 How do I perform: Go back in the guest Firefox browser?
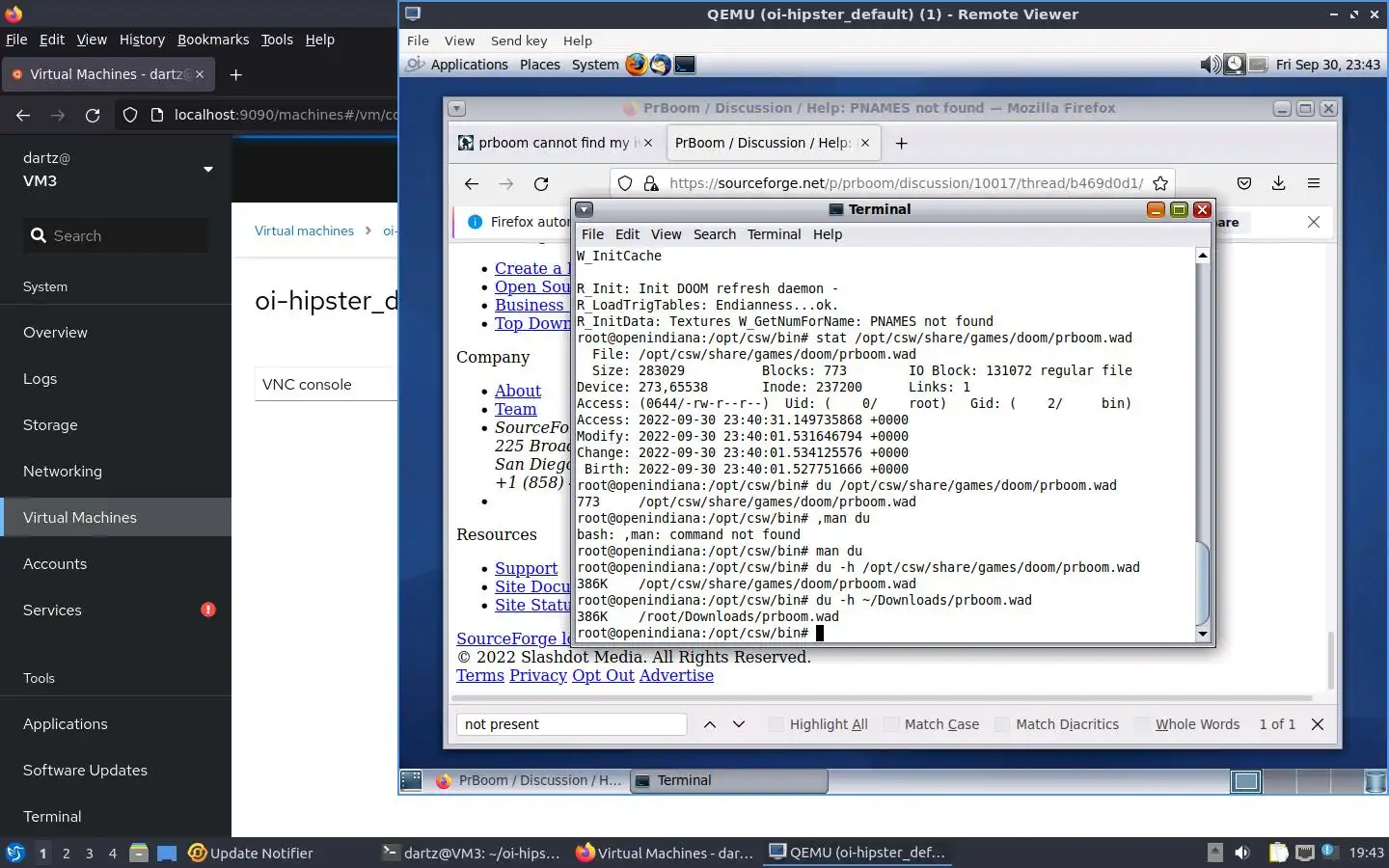(472, 183)
